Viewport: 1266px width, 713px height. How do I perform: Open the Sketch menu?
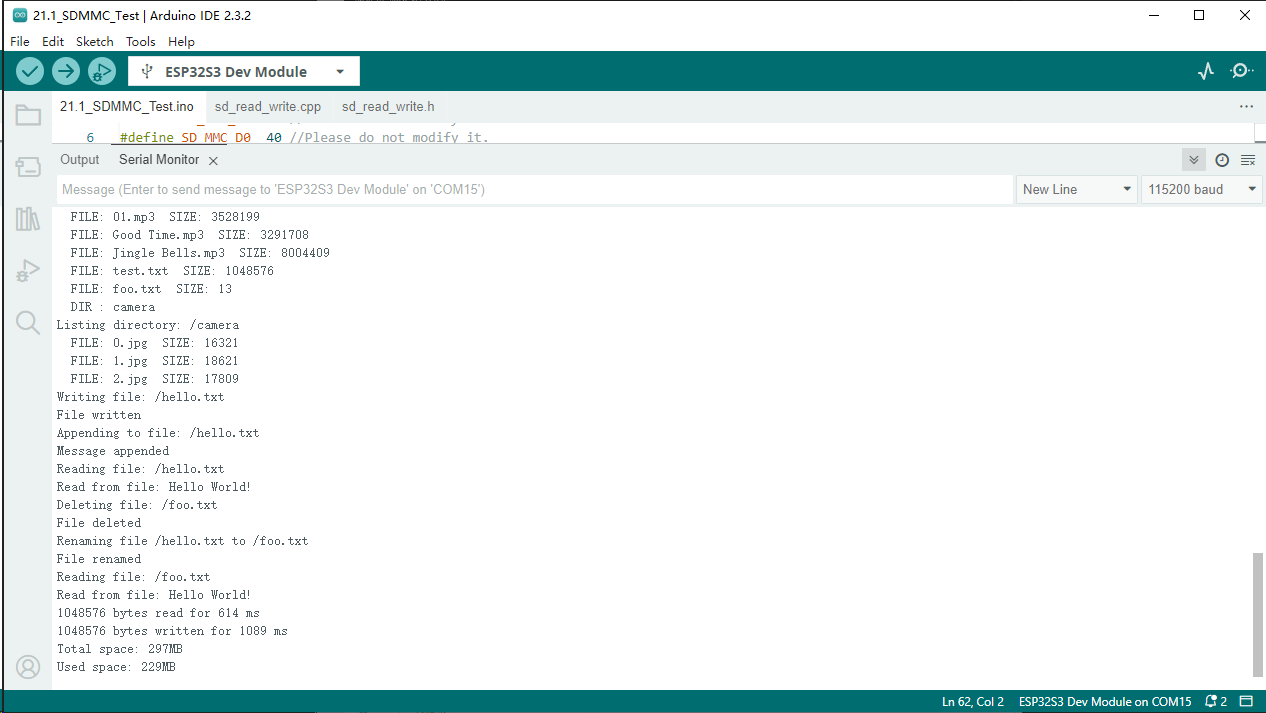click(95, 41)
